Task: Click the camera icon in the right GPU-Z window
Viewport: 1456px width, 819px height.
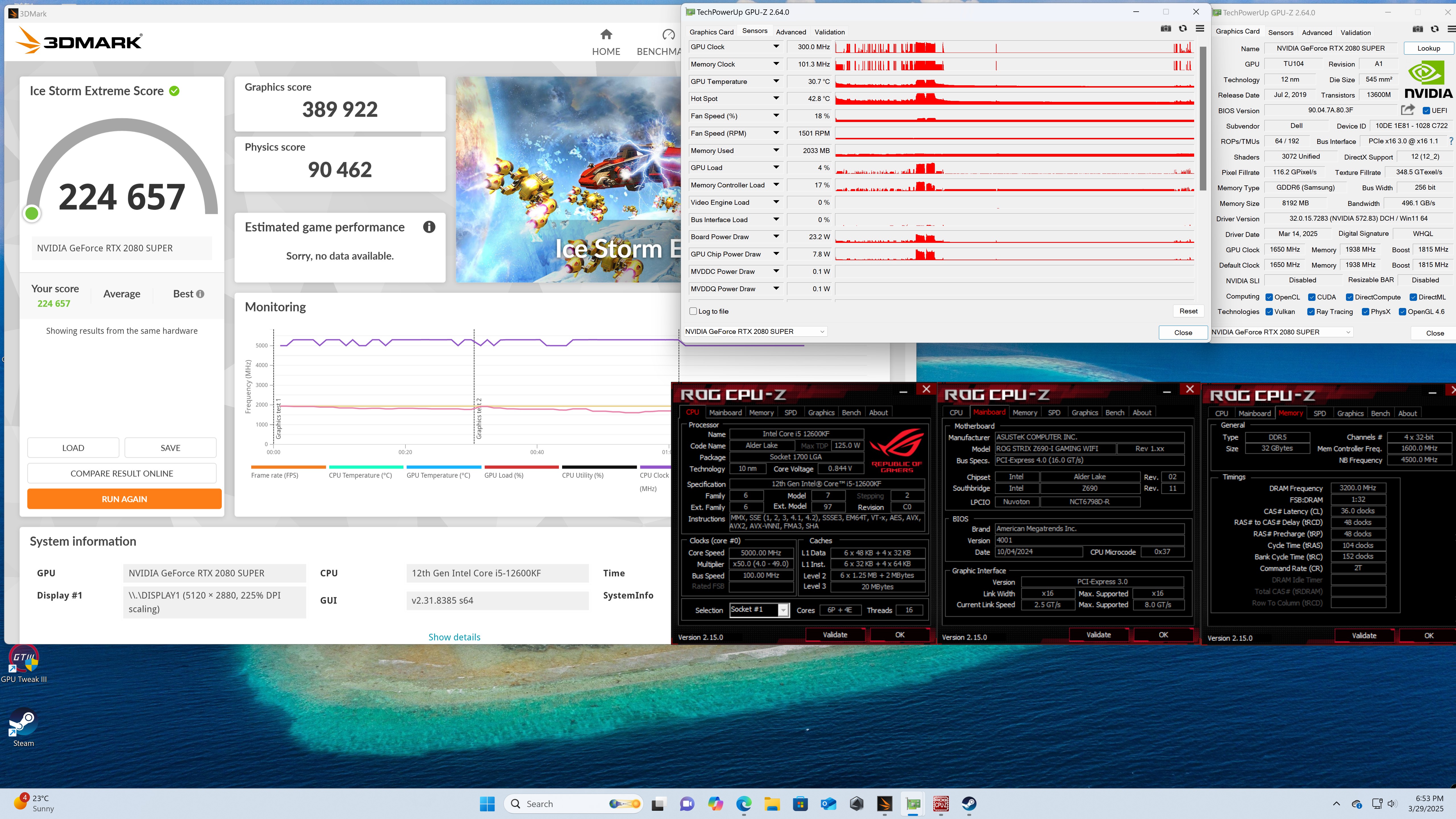Action: (x=1418, y=29)
